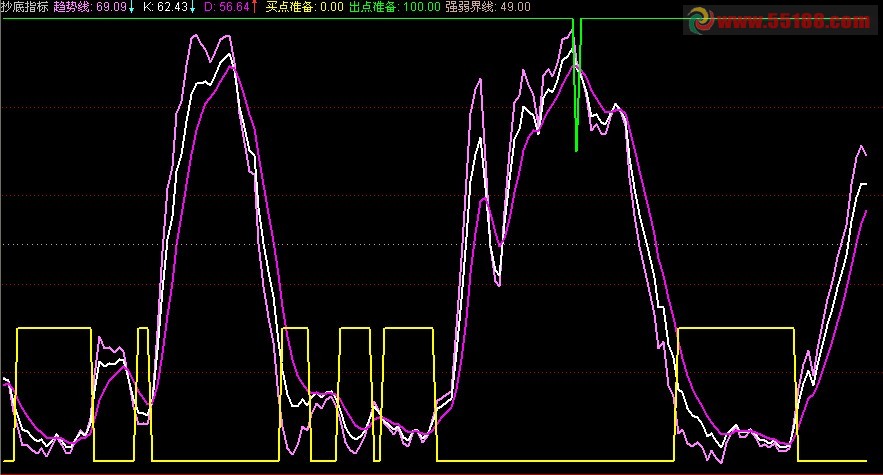Click the K: 62.43 value label
The width and height of the screenshot is (883, 475).
tap(165, 7)
